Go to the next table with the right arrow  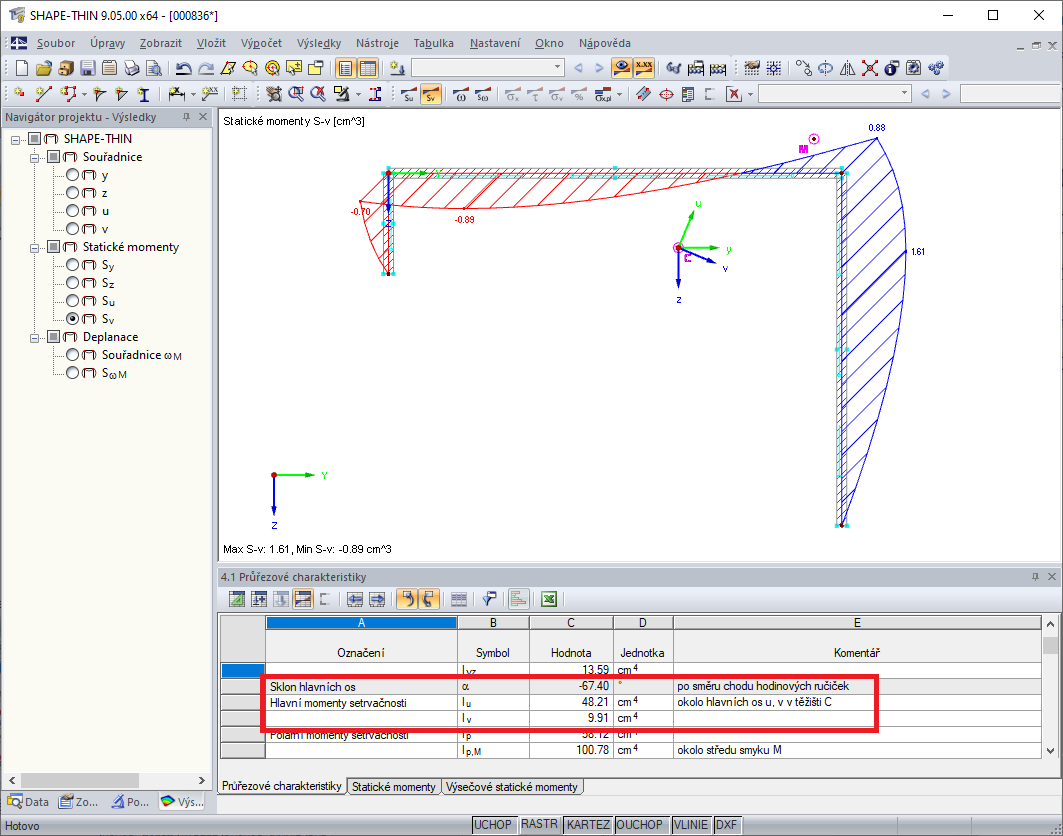click(377, 599)
